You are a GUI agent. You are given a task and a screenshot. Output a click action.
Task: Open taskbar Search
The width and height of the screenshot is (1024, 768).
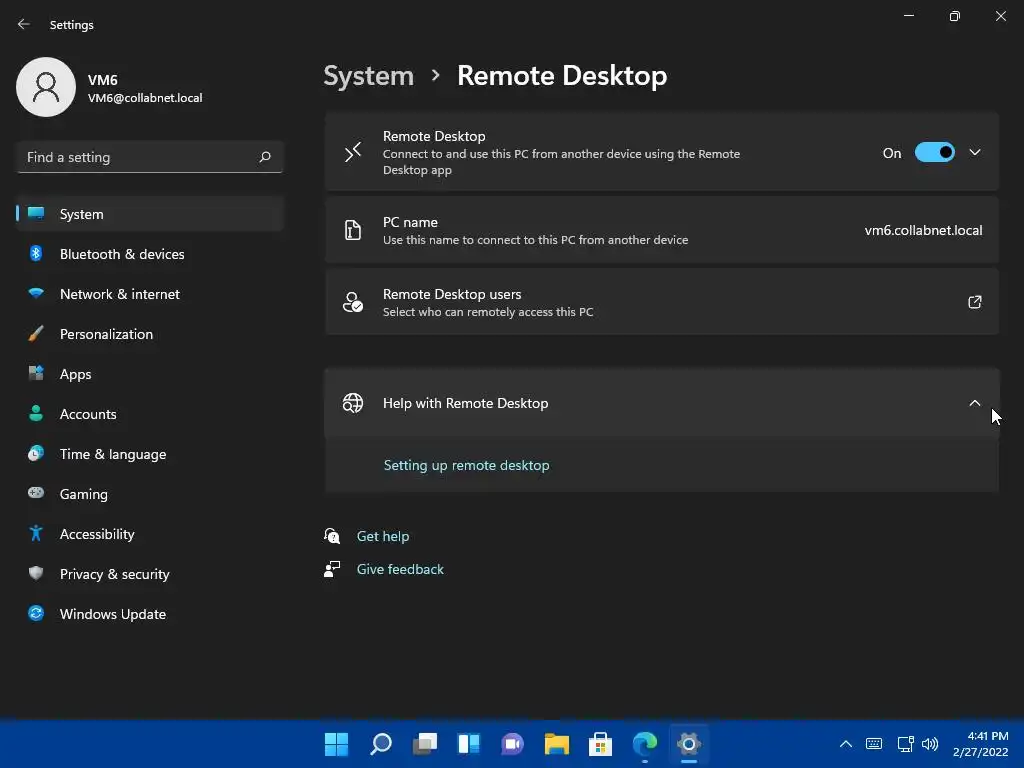381,744
